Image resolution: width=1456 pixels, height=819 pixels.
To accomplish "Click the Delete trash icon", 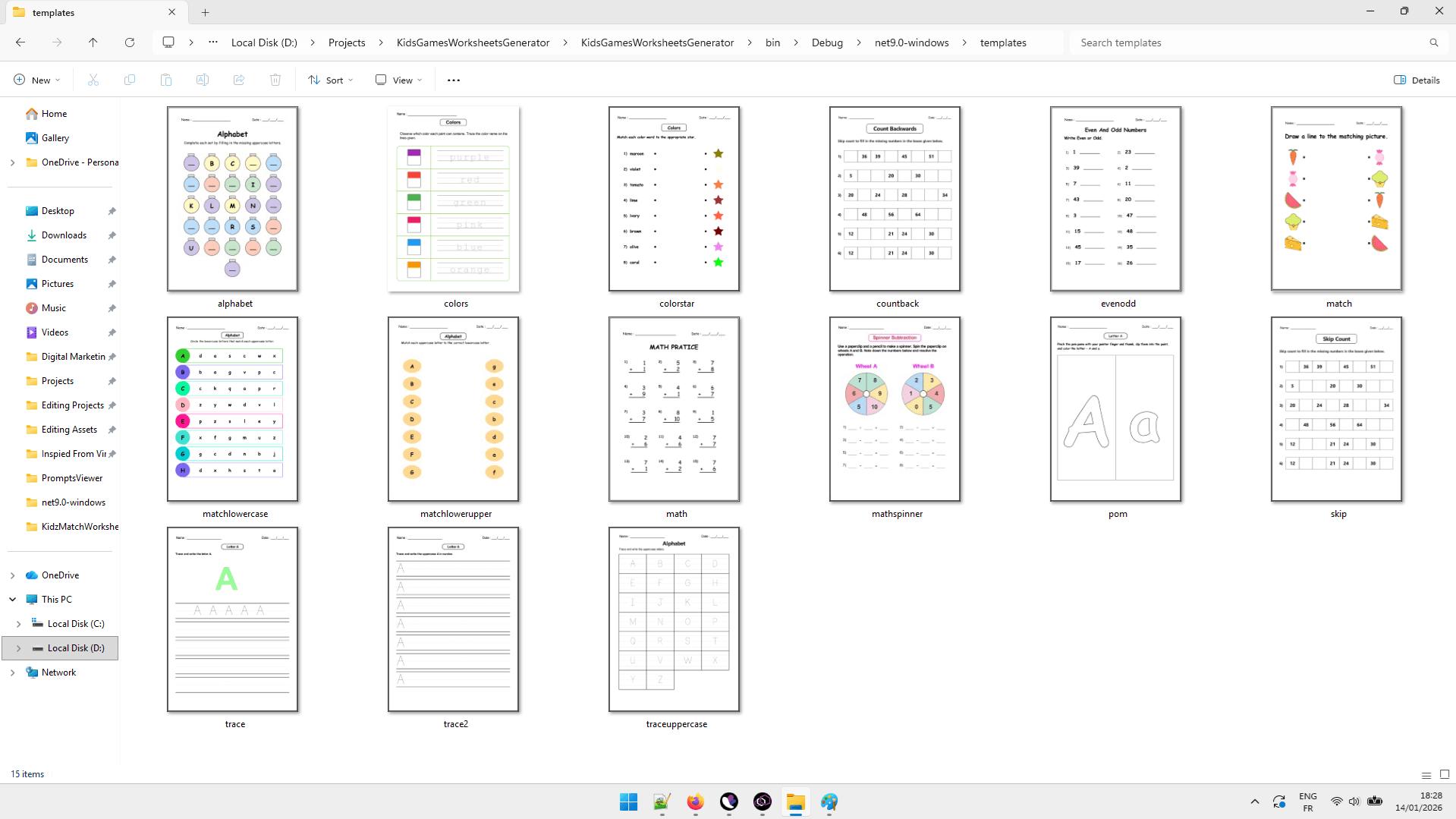I will [x=275, y=80].
